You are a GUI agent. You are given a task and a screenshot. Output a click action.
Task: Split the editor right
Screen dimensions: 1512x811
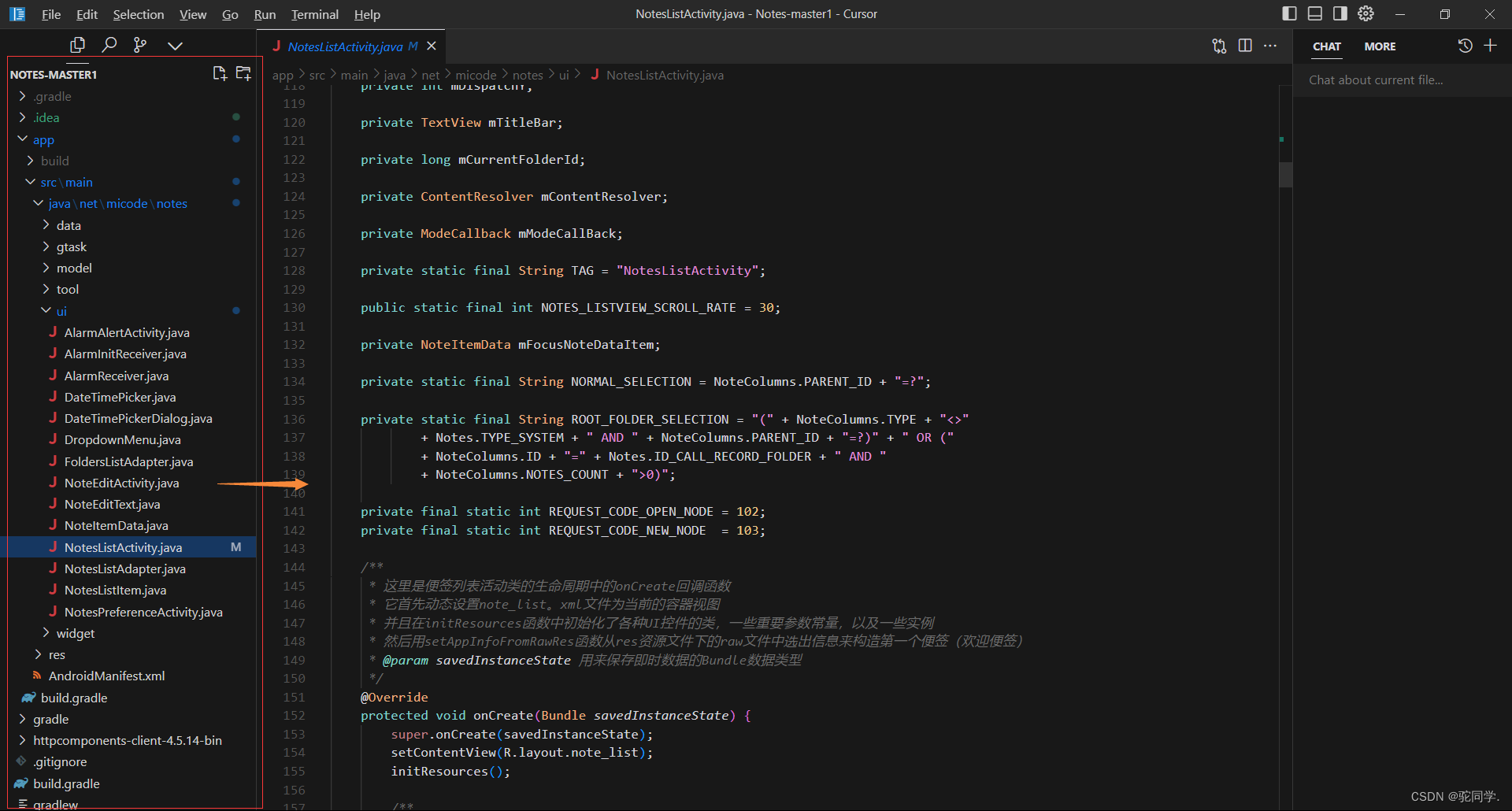1245,46
